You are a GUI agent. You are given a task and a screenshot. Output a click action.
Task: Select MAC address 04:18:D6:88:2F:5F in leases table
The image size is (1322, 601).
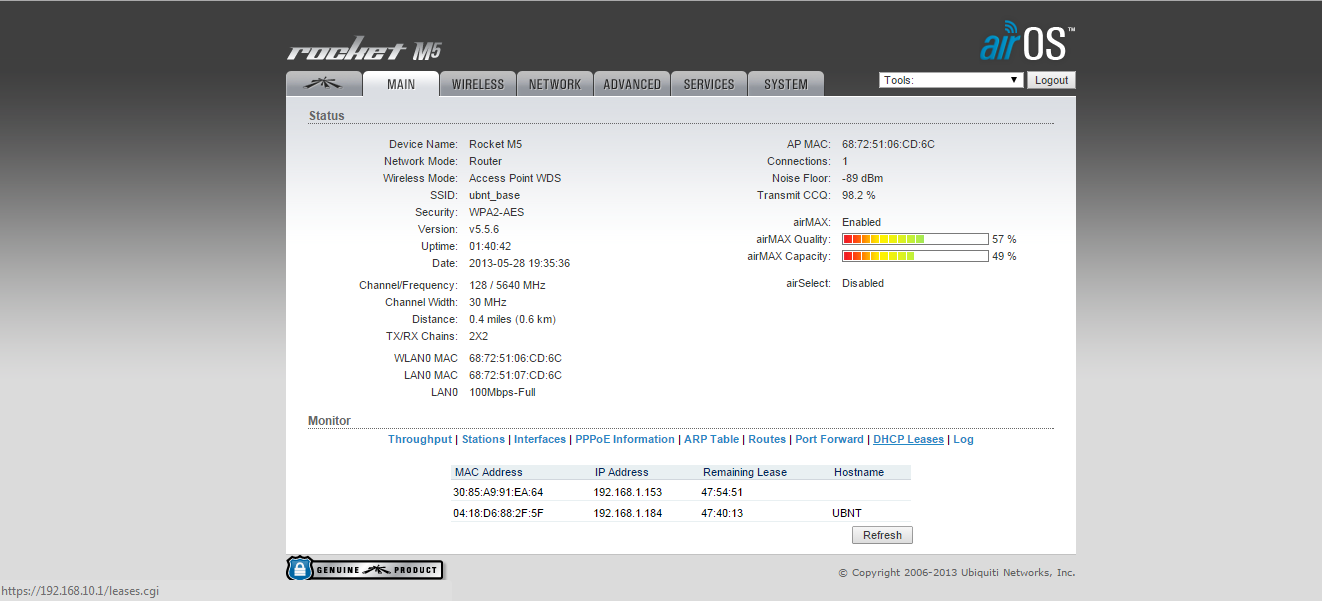pyautogui.click(x=498, y=513)
